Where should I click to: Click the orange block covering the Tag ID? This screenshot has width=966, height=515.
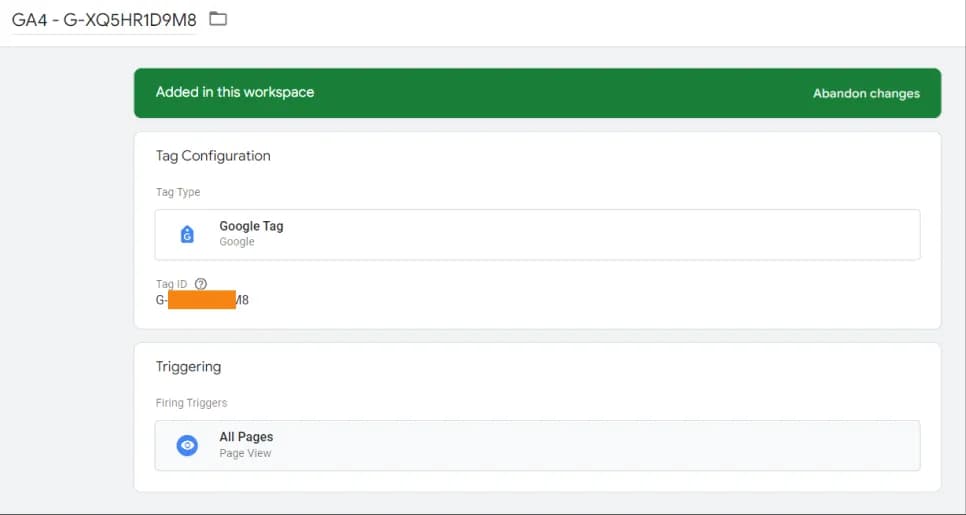(x=202, y=299)
